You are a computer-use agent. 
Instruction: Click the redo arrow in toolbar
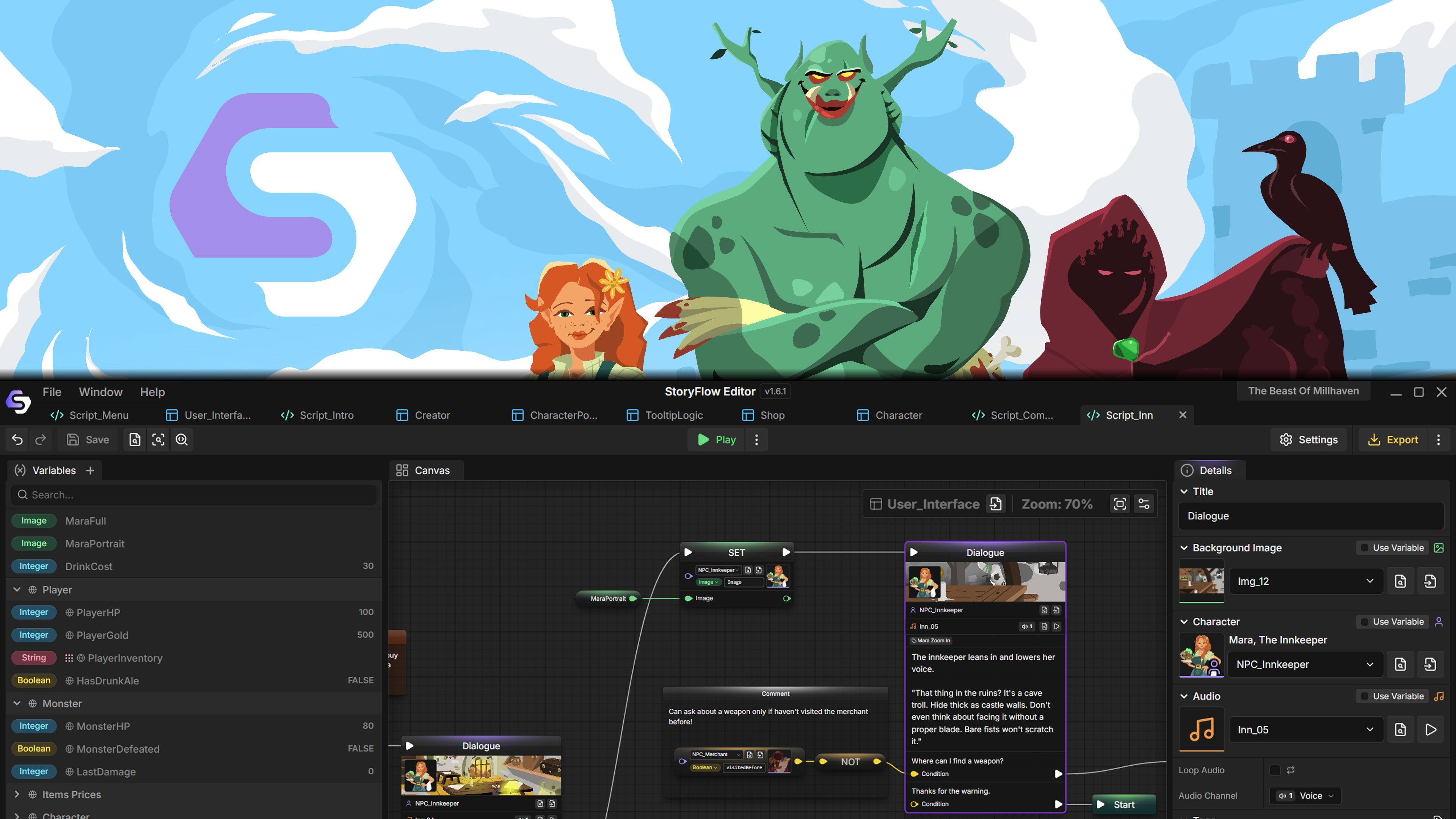(41, 440)
